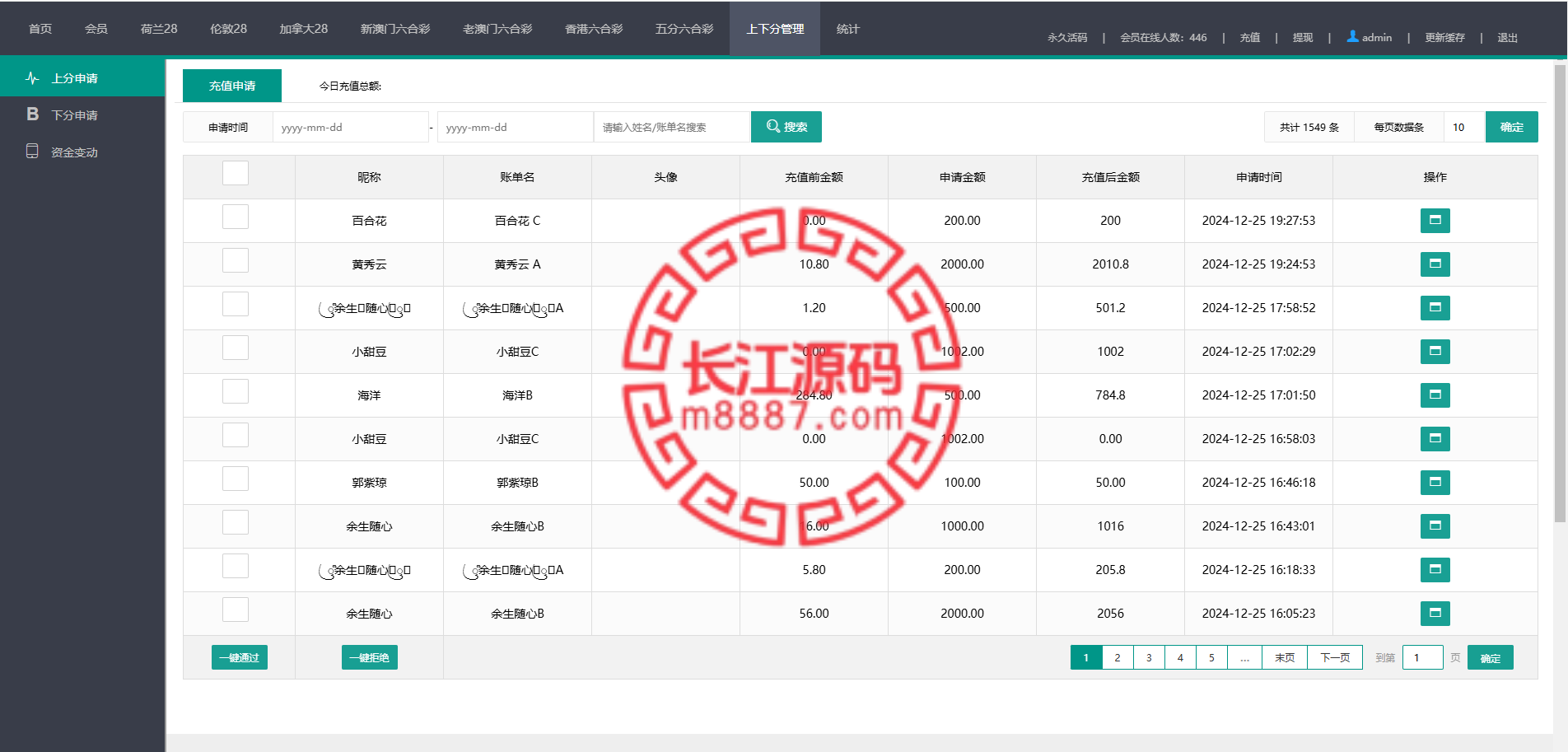Open action icon for 2024-12-25 16:46:18 row

pos(1435,483)
